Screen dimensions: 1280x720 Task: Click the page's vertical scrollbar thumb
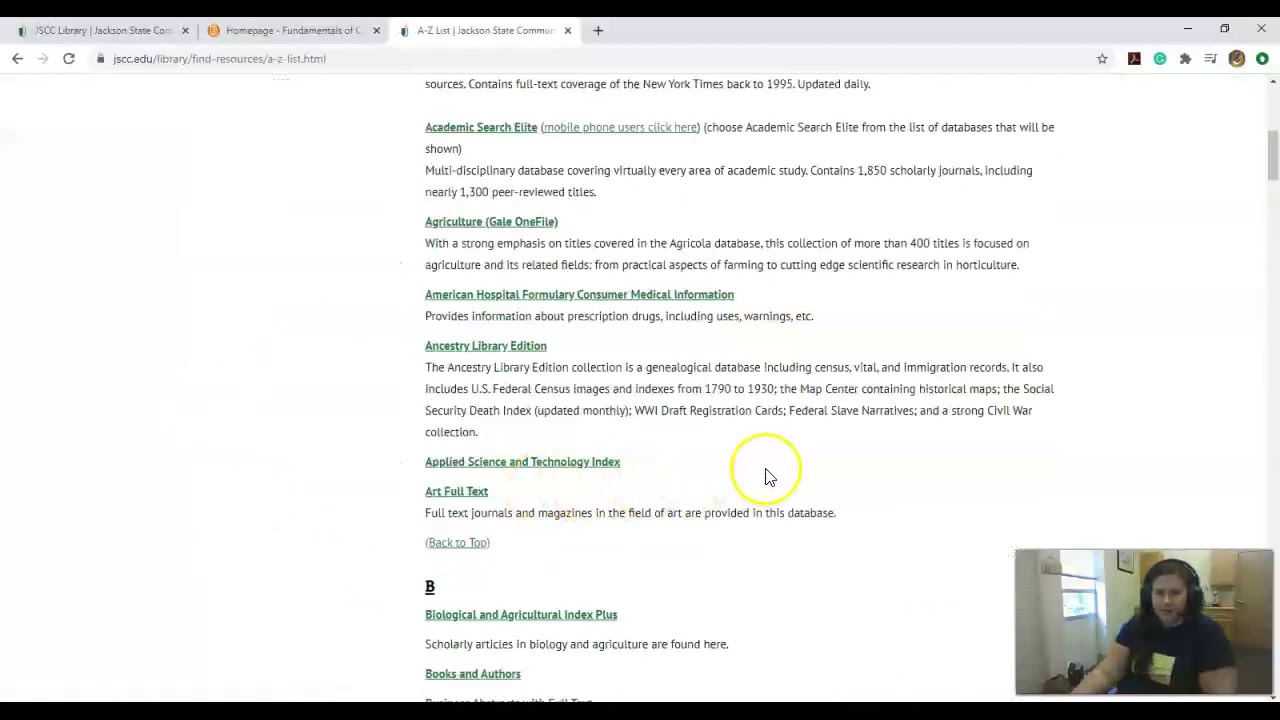[1273, 155]
